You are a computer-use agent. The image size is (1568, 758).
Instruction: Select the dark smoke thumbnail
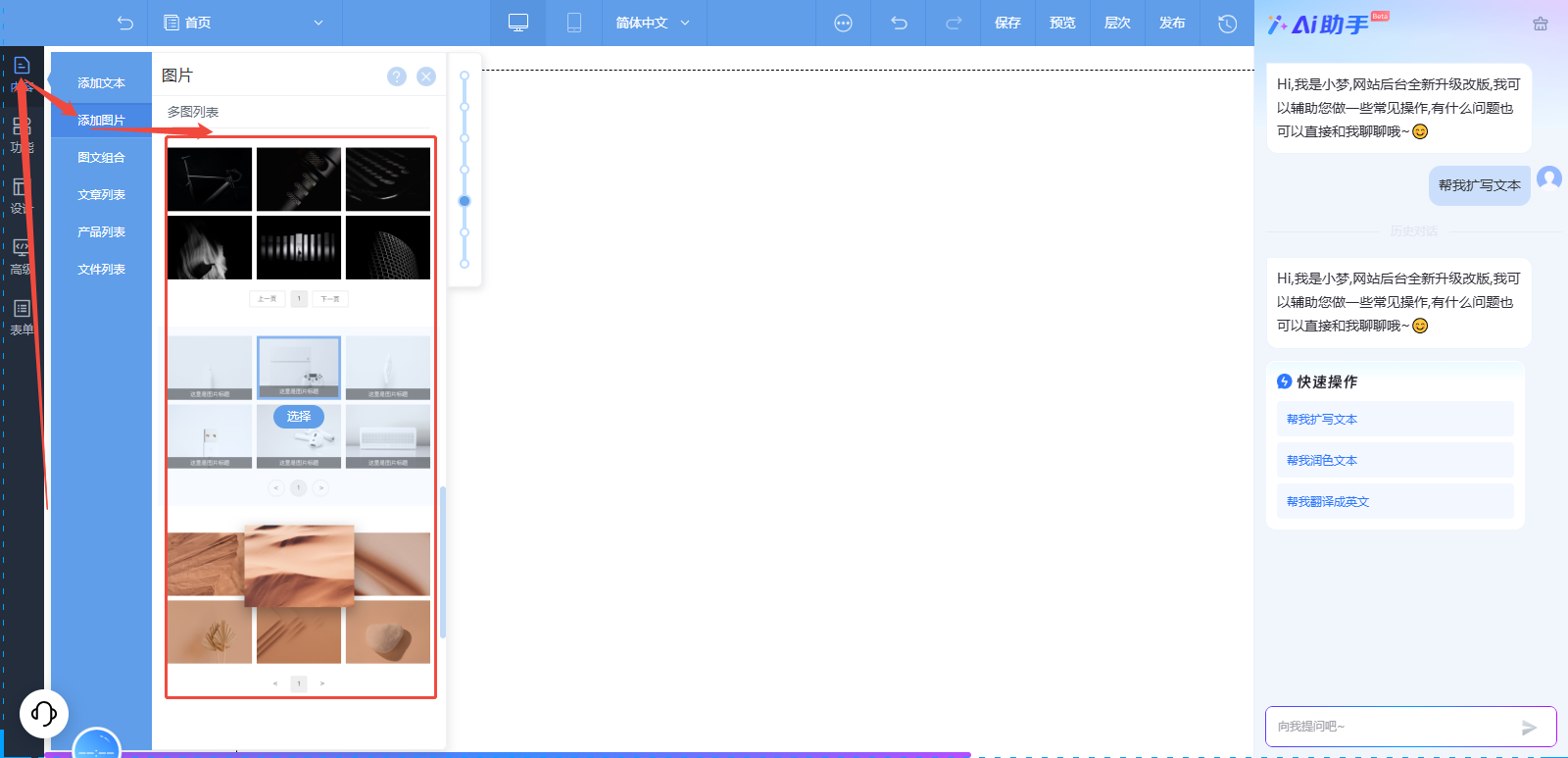210,248
